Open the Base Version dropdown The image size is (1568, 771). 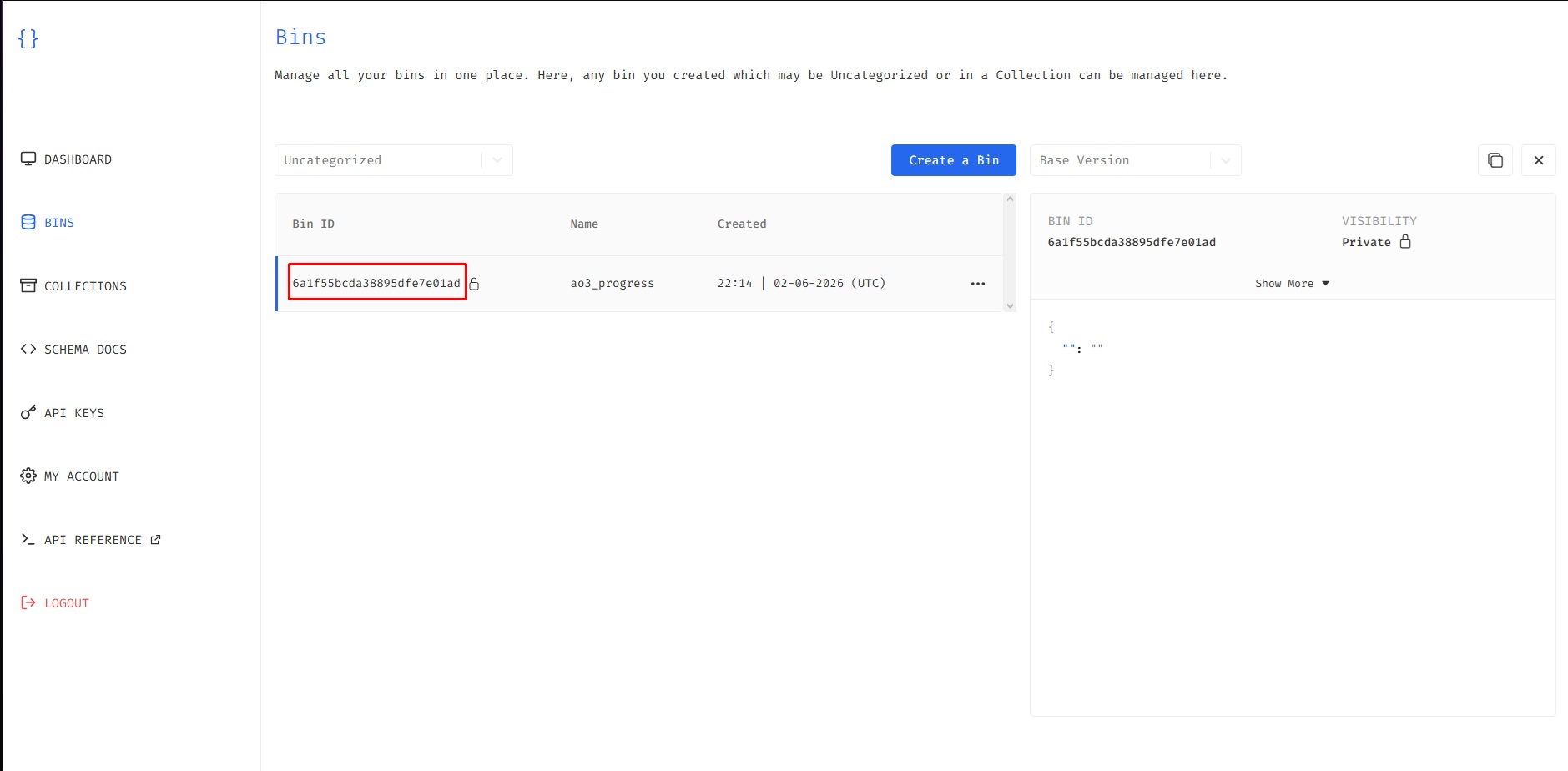1136,160
